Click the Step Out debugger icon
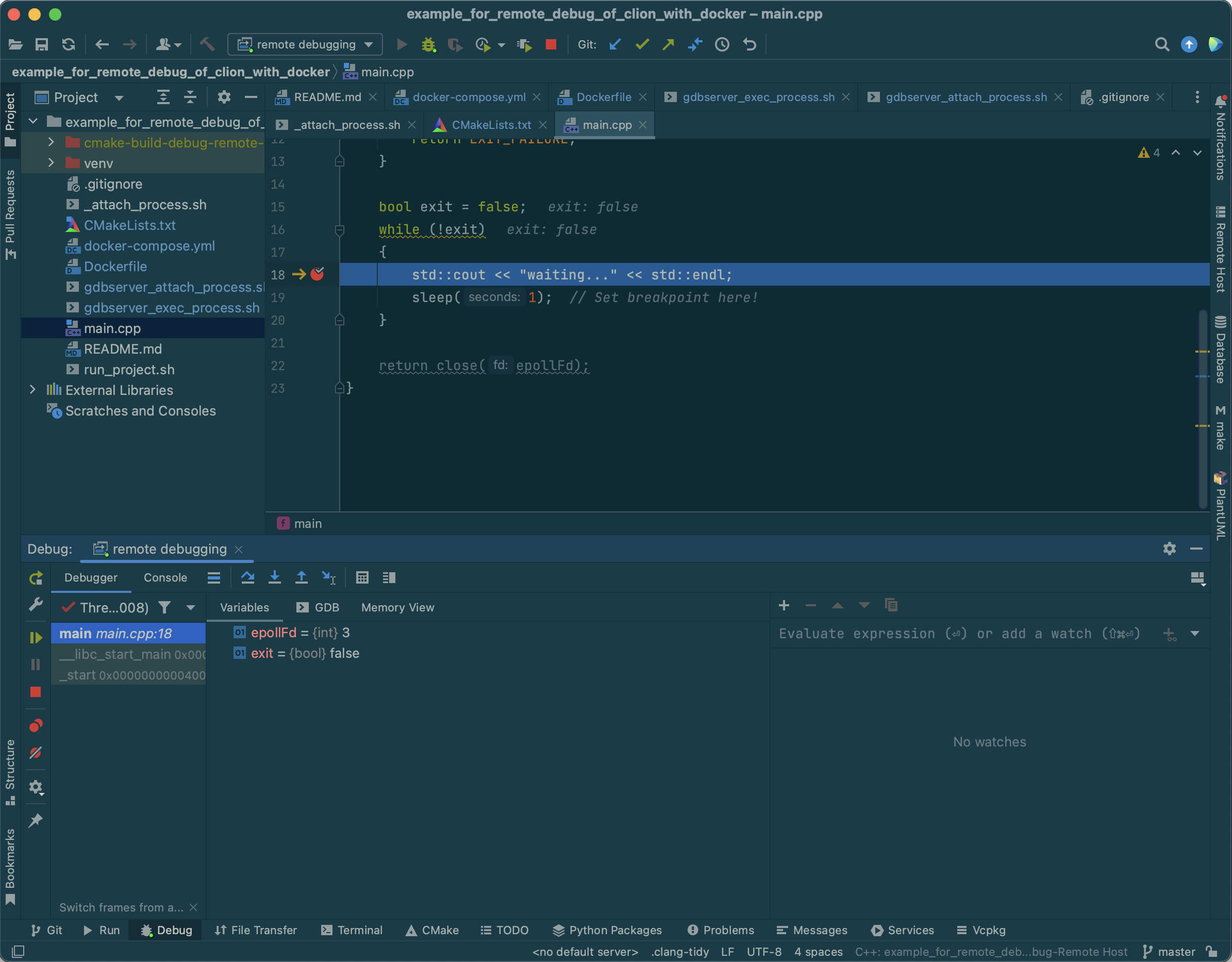This screenshot has height=962, width=1232. tap(301, 577)
